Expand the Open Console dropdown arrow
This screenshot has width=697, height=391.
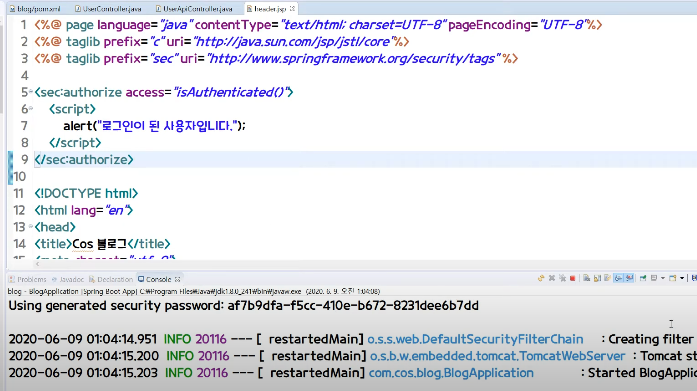pyautogui.click(x=682, y=278)
